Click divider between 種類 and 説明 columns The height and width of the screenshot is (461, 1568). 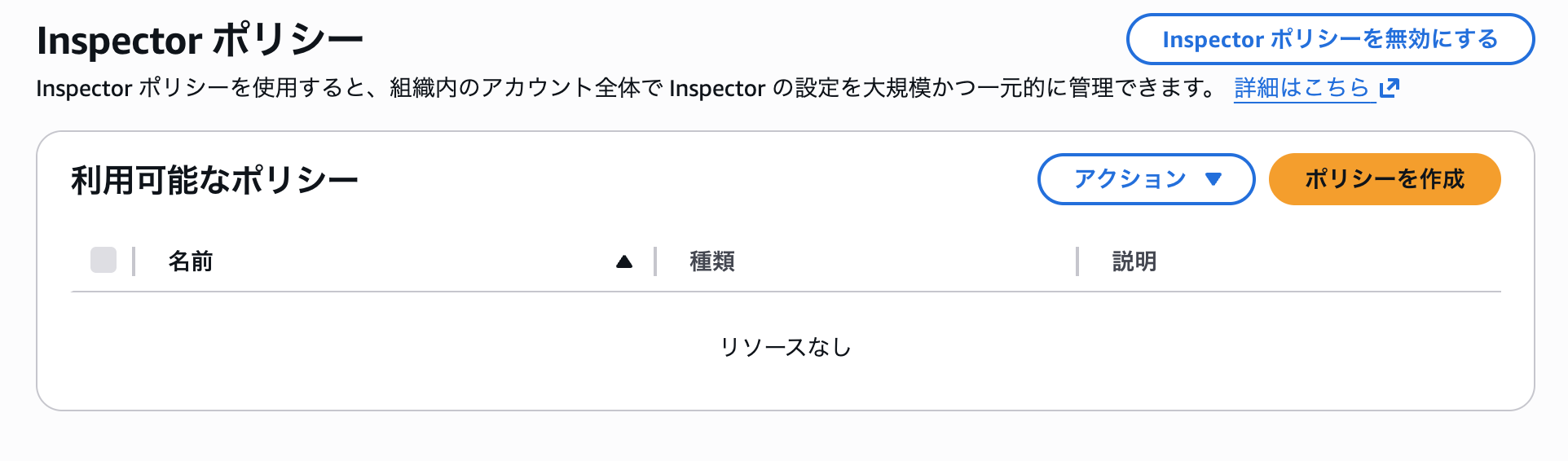click(x=1077, y=261)
